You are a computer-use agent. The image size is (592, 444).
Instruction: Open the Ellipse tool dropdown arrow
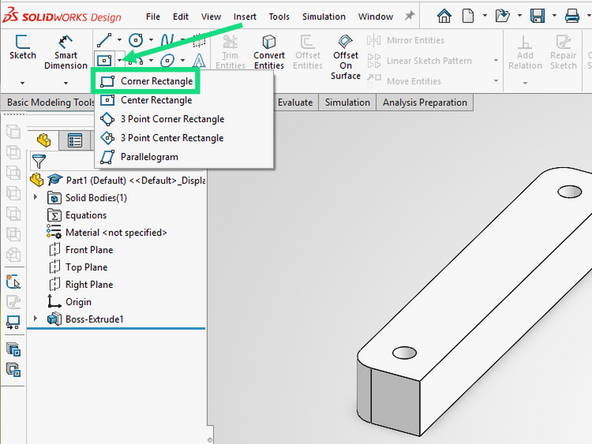[183, 60]
